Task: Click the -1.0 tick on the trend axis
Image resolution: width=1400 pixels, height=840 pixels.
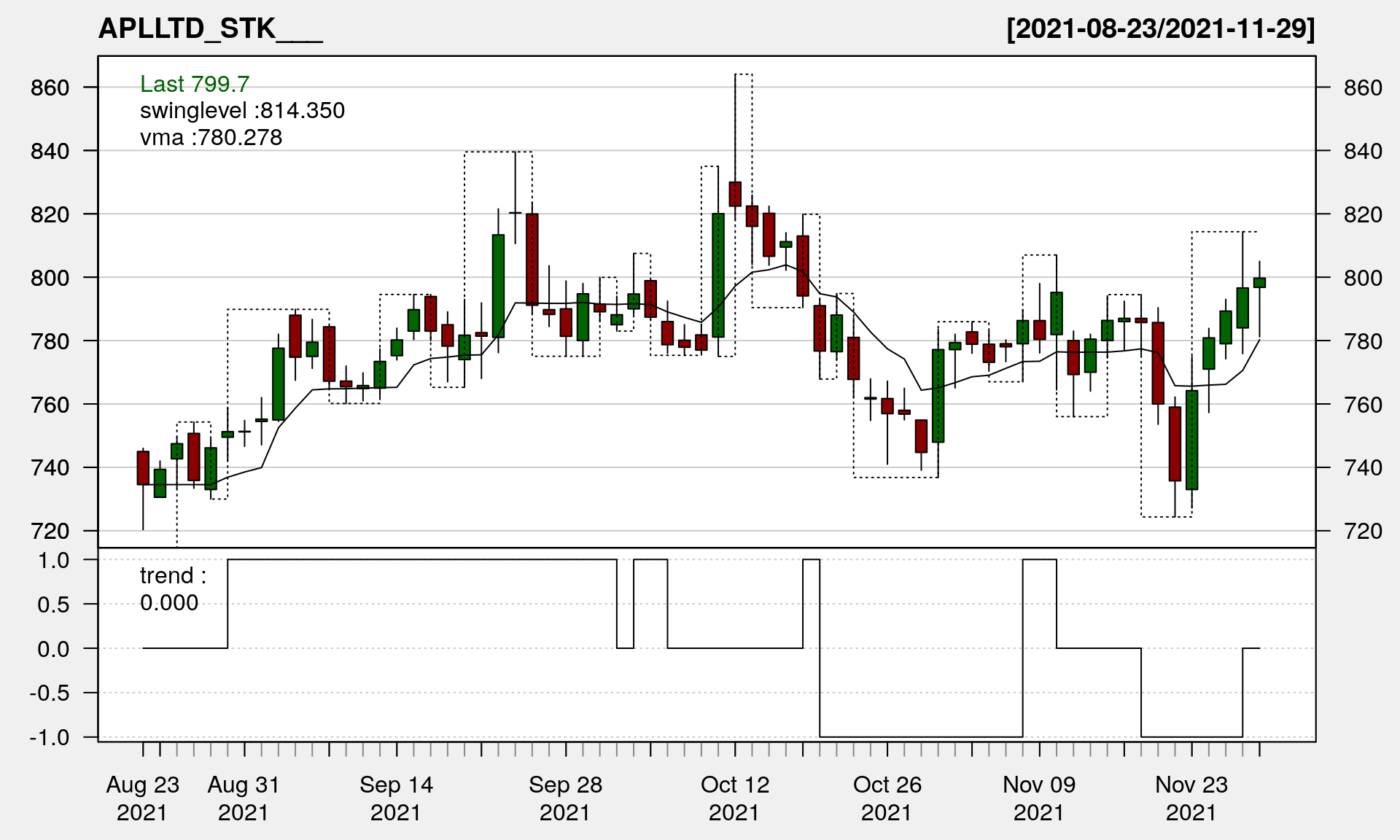Action: tap(50, 737)
